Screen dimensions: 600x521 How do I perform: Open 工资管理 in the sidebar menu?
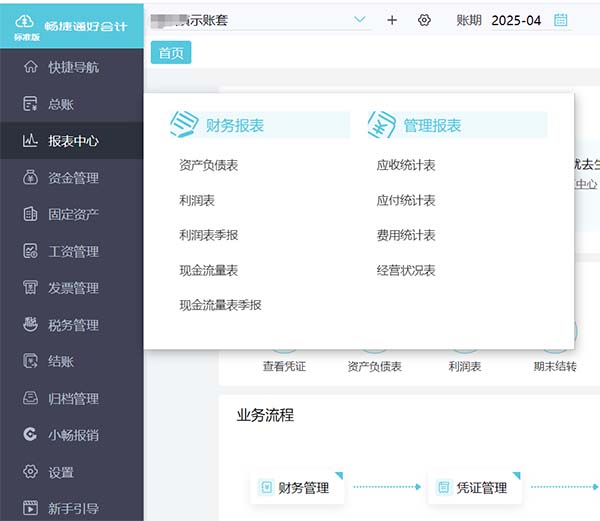(72, 251)
